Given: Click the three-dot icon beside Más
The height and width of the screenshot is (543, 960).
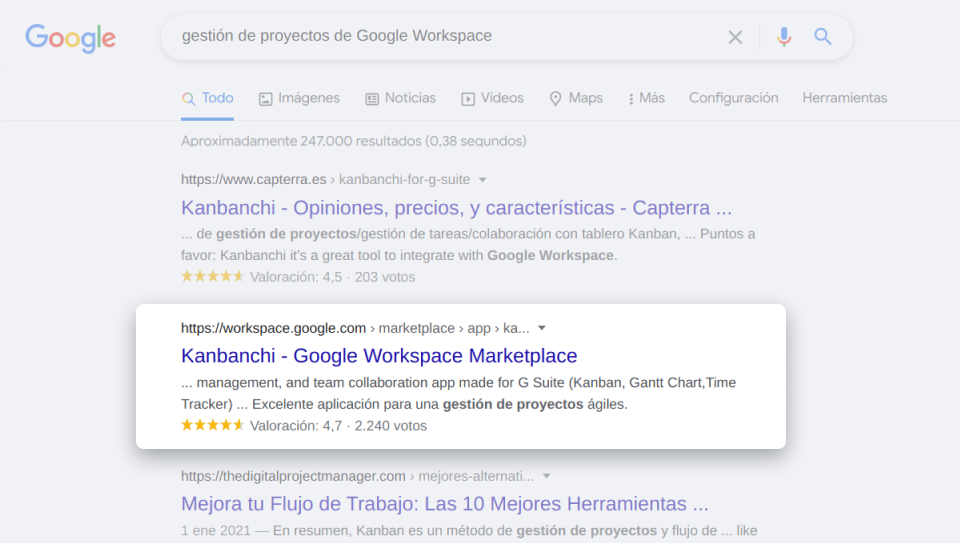Looking at the screenshot, I should (x=631, y=99).
